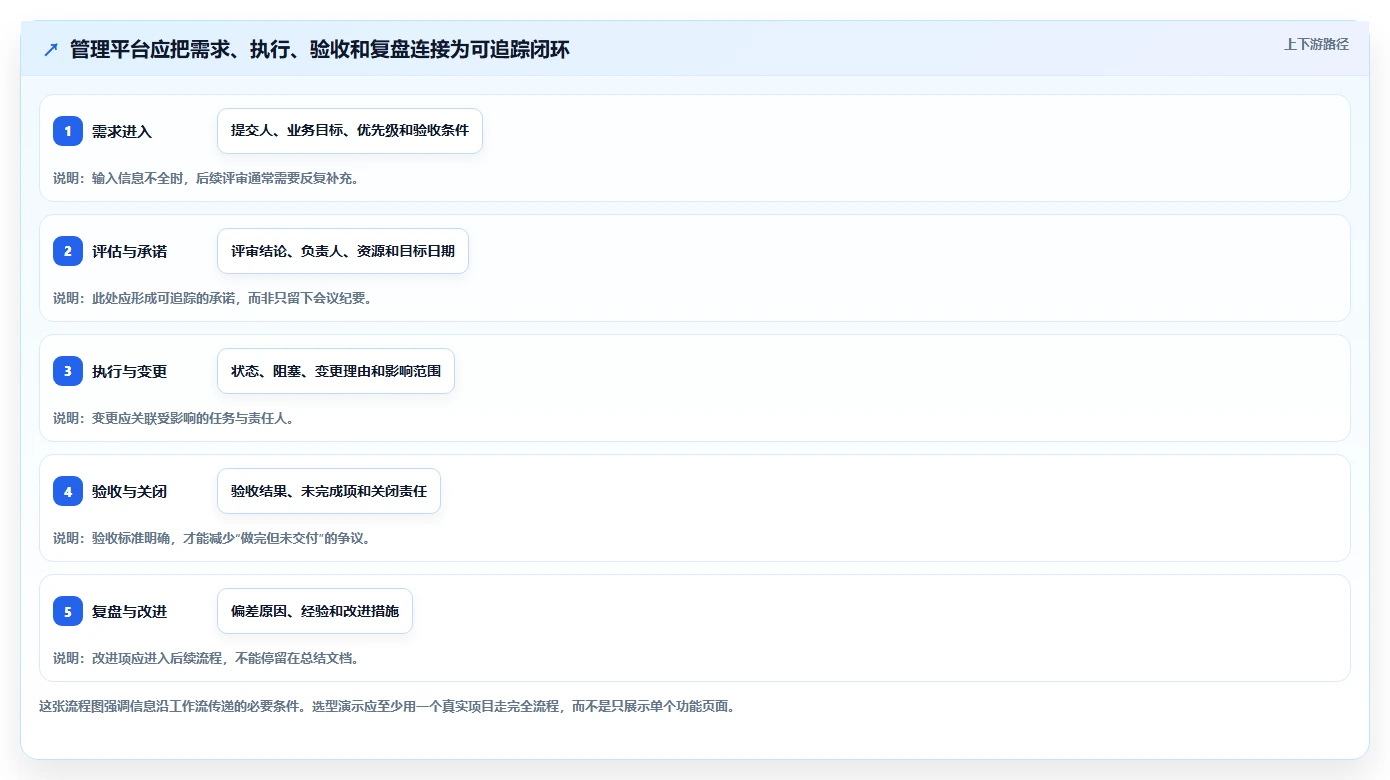The image size is (1390, 780).
Task: Click the arrow icon beside the flowchart title
Action: (51, 49)
